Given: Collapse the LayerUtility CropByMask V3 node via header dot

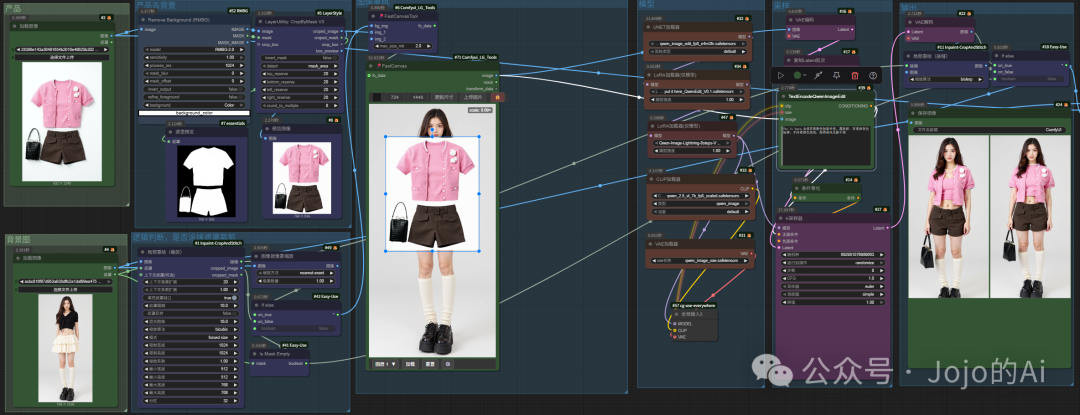Looking at the screenshot, I should coord(260,21).
